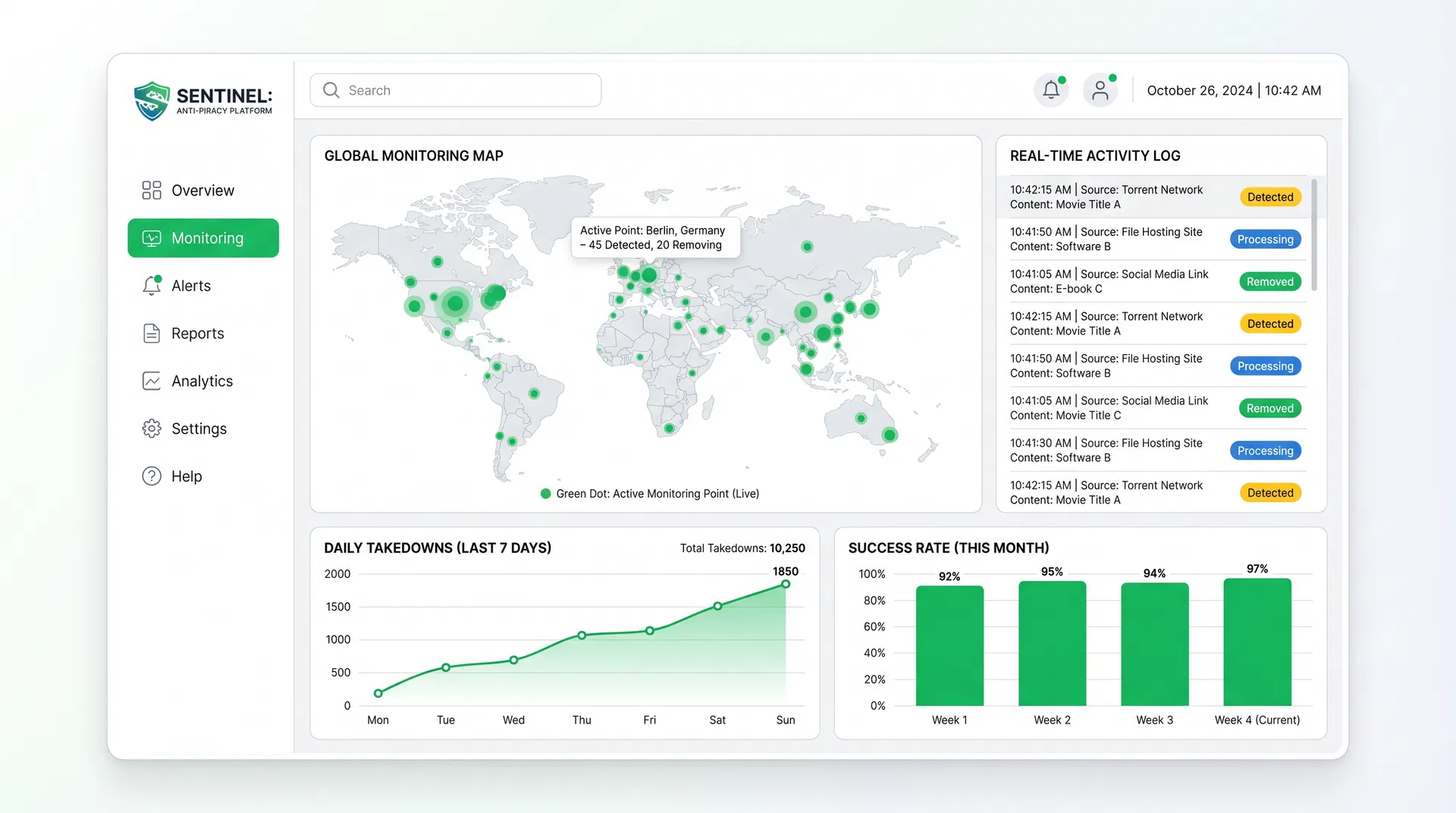Click the Week 1 92% bar
The height and width of the screenshot is (813, 1456).
[x=949, y=645]
